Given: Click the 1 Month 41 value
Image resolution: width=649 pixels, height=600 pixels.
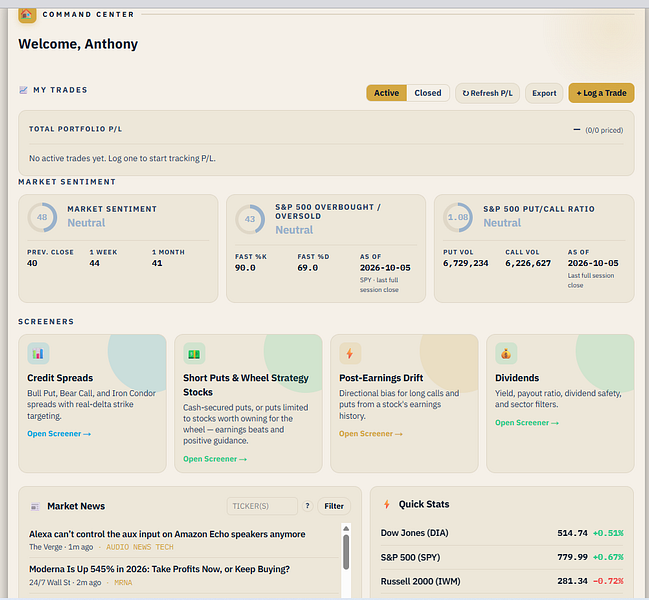Looking at the screenshot, I should (157, 263).
